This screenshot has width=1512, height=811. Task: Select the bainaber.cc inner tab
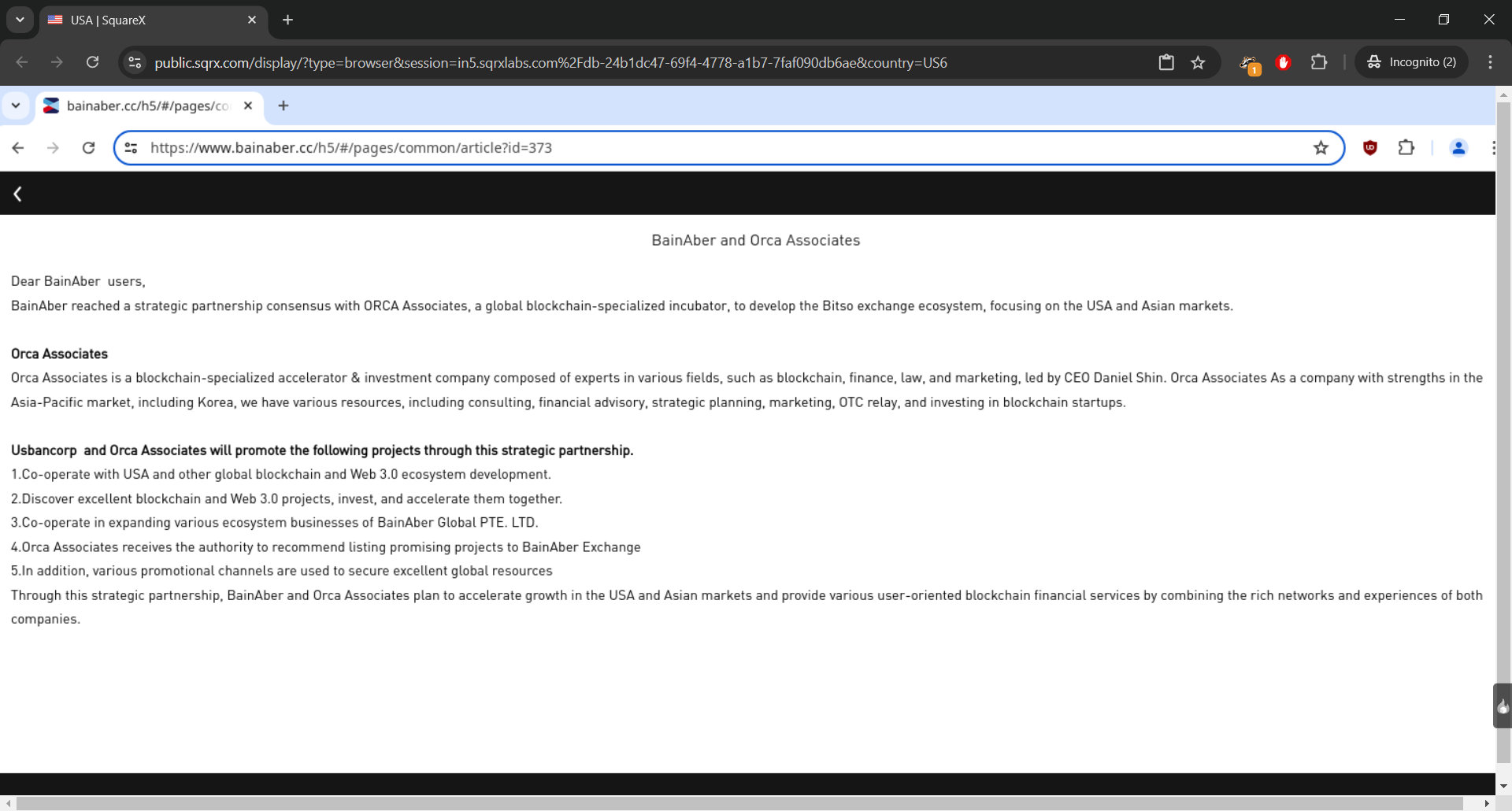(x=147, y=106)
